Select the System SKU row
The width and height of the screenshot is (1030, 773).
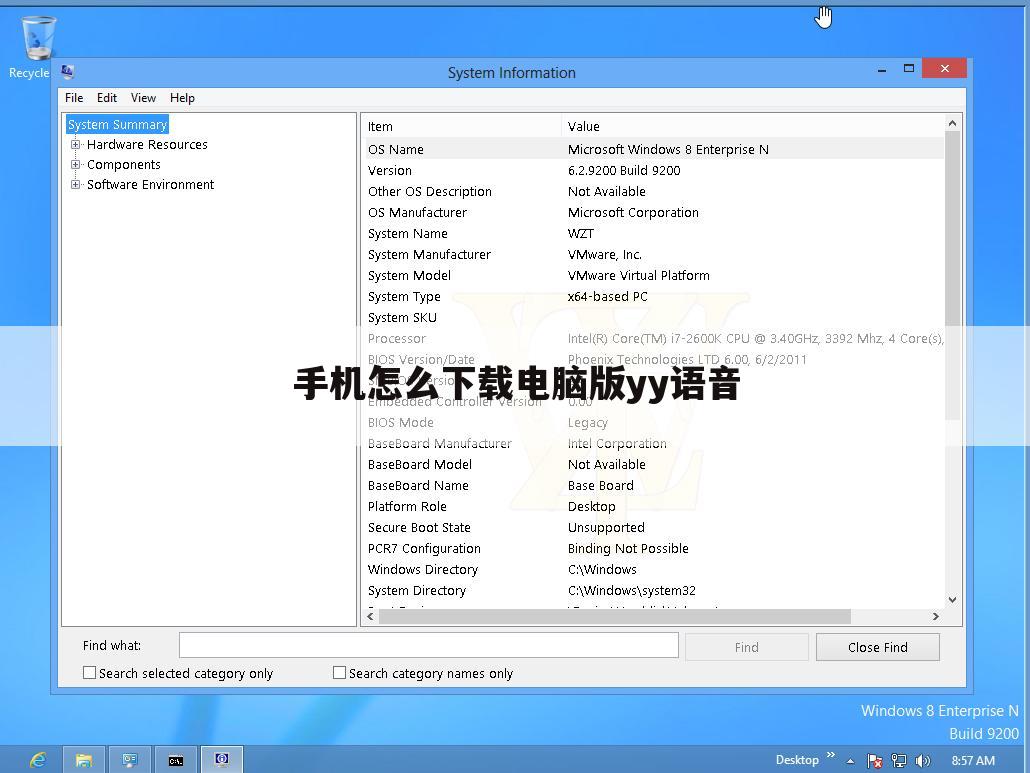point(654,317)
